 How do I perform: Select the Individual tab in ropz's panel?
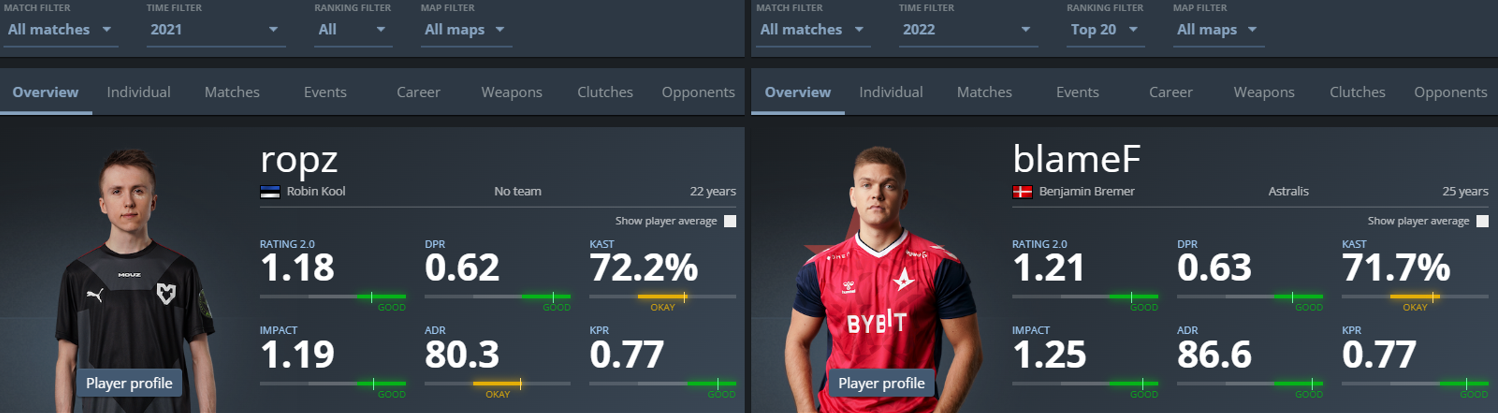coord(139,92)
